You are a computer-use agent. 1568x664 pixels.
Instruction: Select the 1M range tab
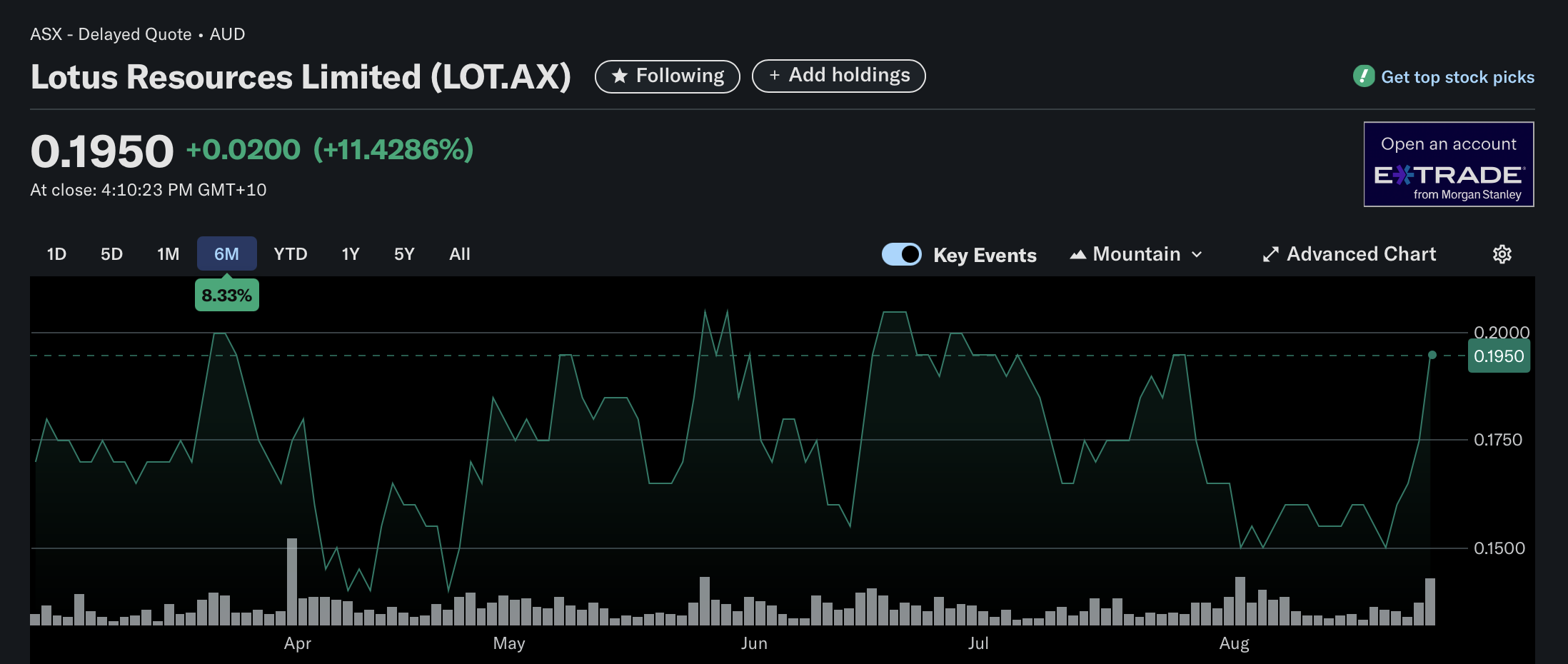pyautogui.click(x=168, y=254)
